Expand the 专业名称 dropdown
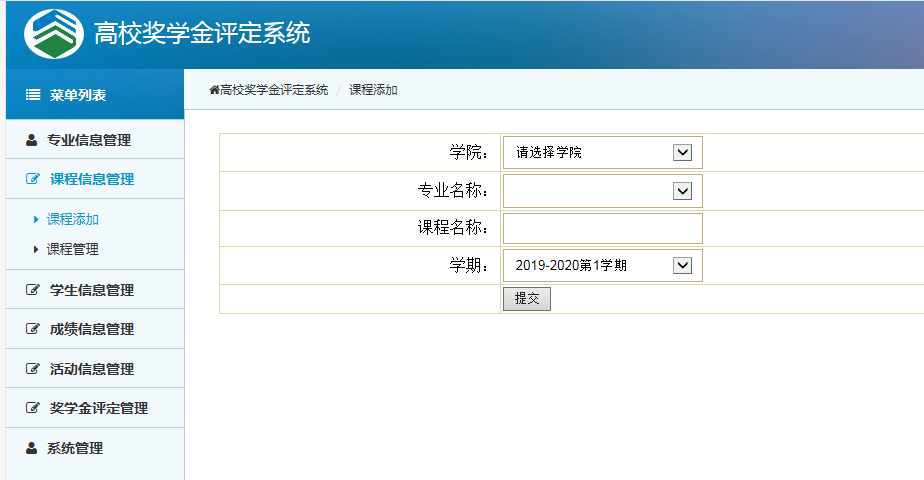924x480 pixels. tap(602, 191)
